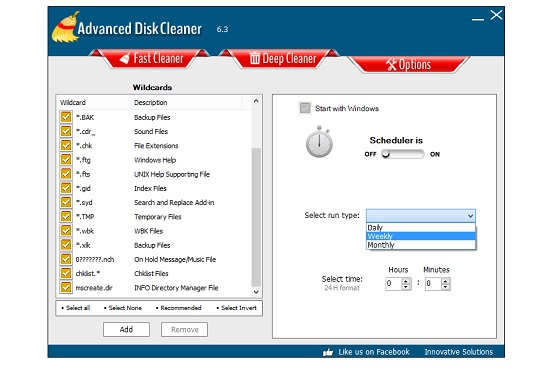
Task: Toggle the *.xlk Backup Files checkbox
Action: click(66, 245)
